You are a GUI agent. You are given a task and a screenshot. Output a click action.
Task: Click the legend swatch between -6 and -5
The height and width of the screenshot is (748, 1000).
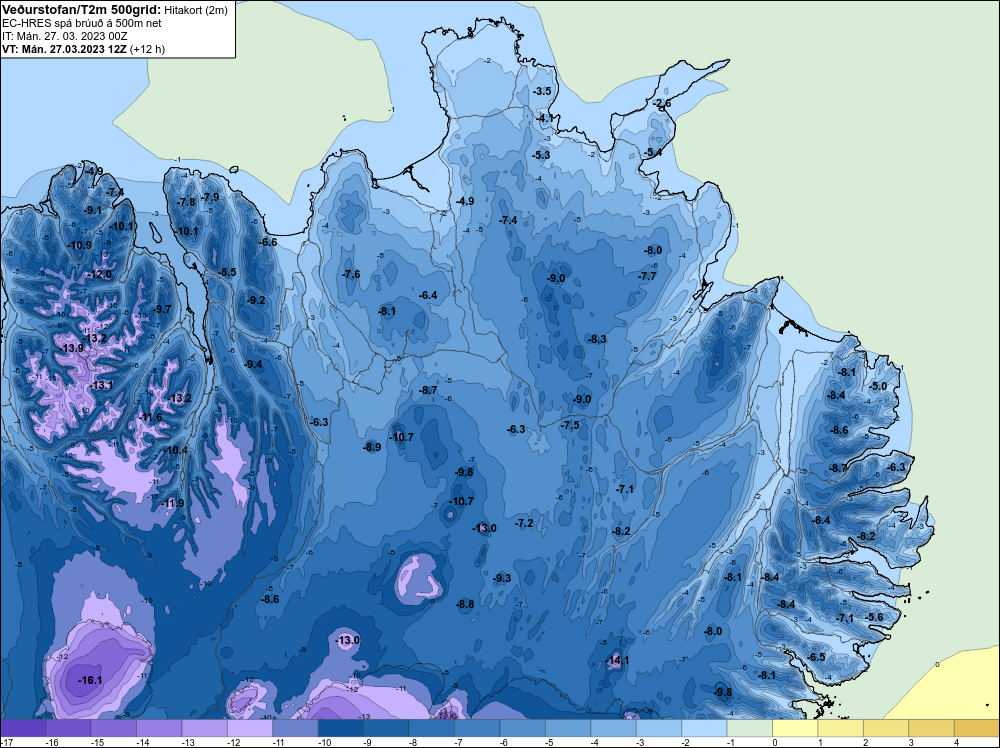point(522,728)
